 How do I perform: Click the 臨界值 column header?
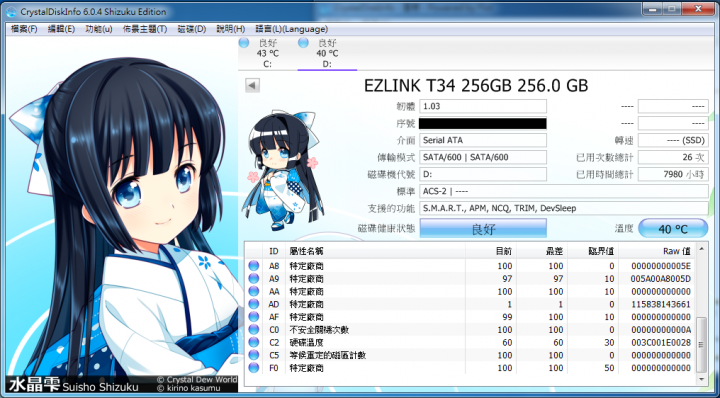click(593, 251)
